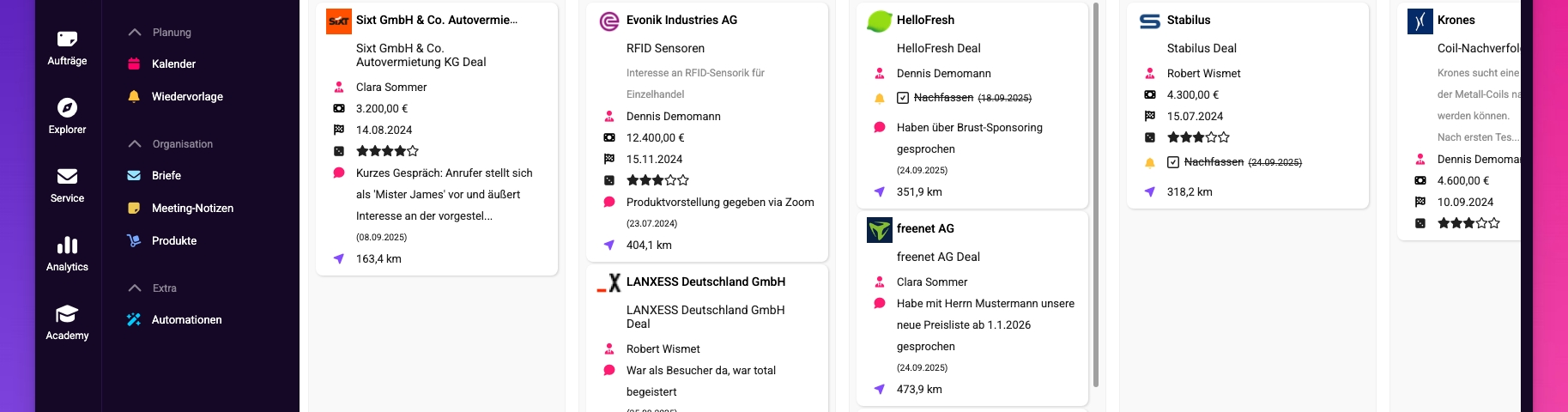Toggle Stabilus Nachfassen checkbox
1568x412 pixels.
pos(1173,162)
